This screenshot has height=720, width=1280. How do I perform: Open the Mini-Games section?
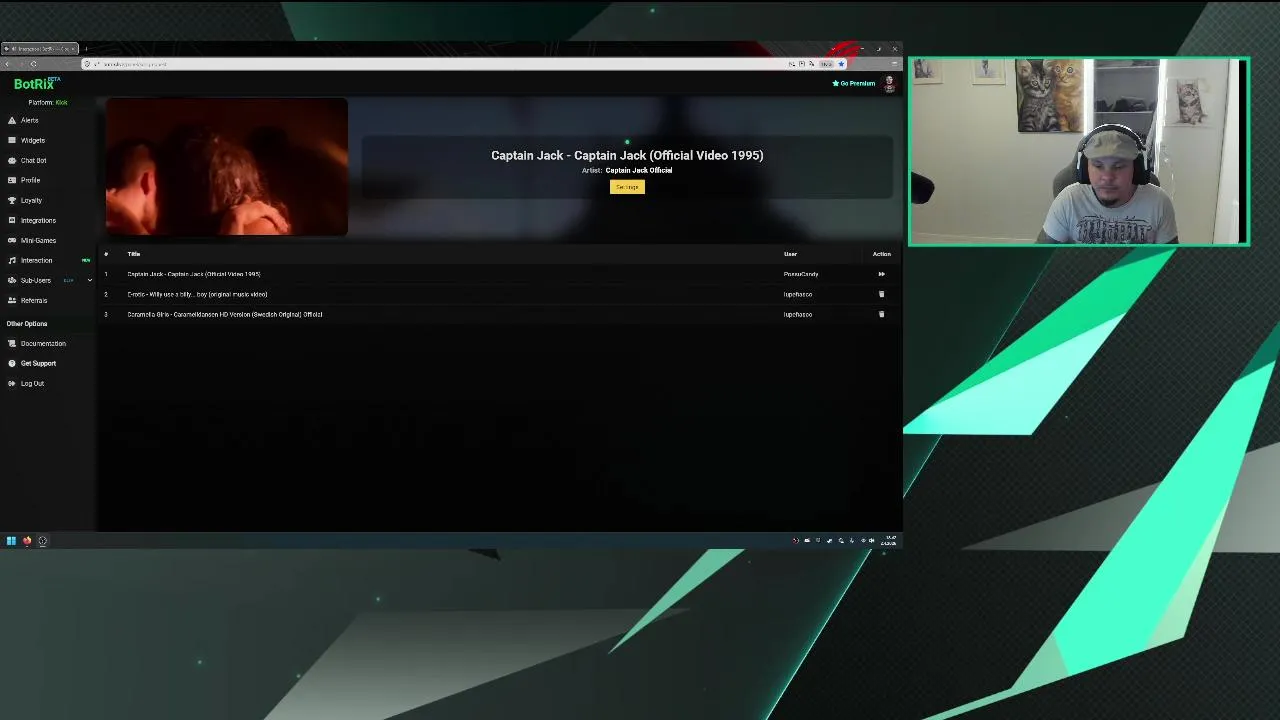38,240
